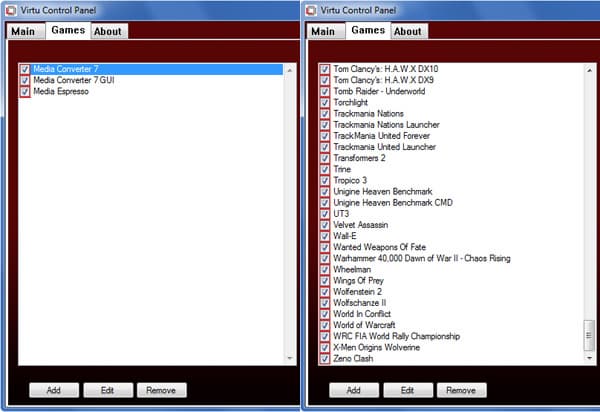Select Wanted Weapons Of Fate entry

[x=380, y=247]
